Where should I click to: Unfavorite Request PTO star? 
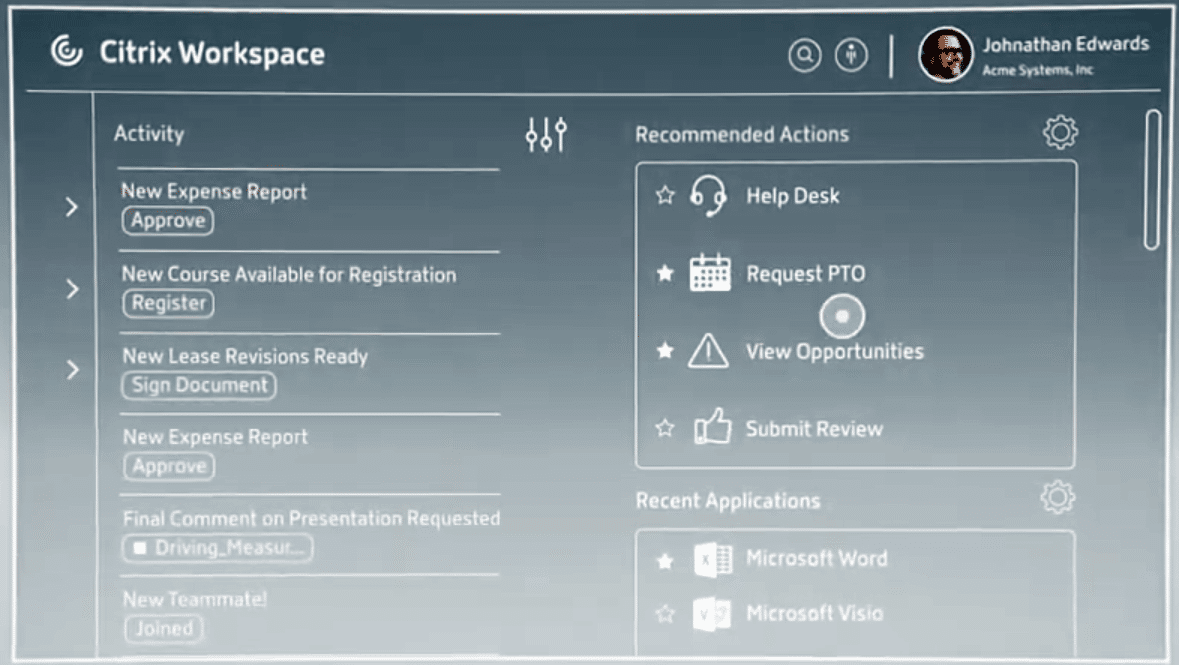click(x=665, y=272)
